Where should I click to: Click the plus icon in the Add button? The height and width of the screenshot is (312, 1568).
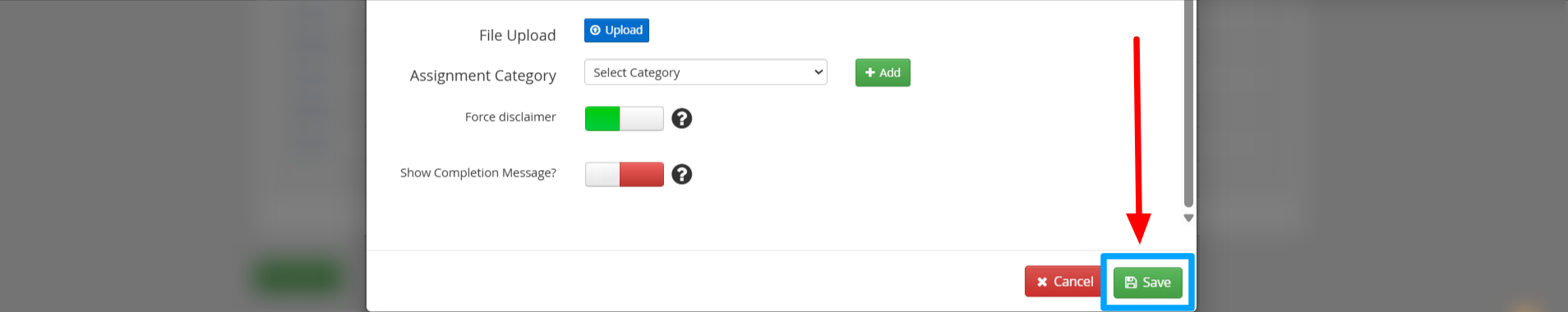[x=869, y=72]
